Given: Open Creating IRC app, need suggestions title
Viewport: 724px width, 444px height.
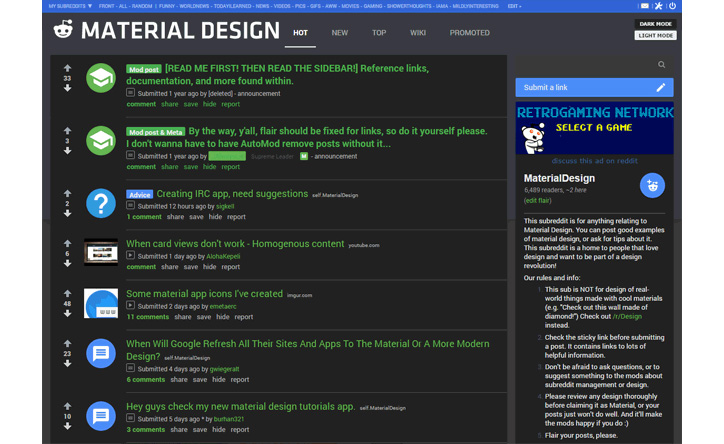Looking at the screenshot, I should tap(232, 194).
